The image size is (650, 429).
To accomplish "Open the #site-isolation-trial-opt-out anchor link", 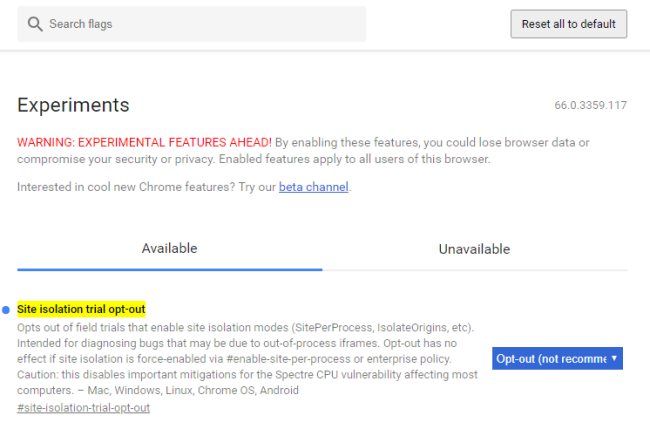I will (83, 407).
